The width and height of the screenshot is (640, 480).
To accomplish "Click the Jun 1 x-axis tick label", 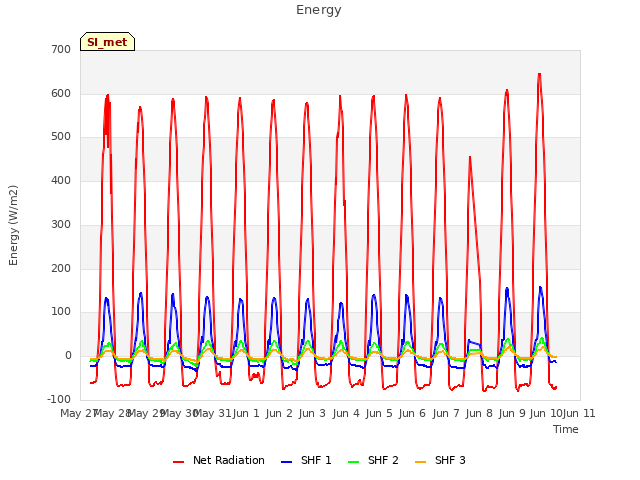I will click(x=246, y=413).
